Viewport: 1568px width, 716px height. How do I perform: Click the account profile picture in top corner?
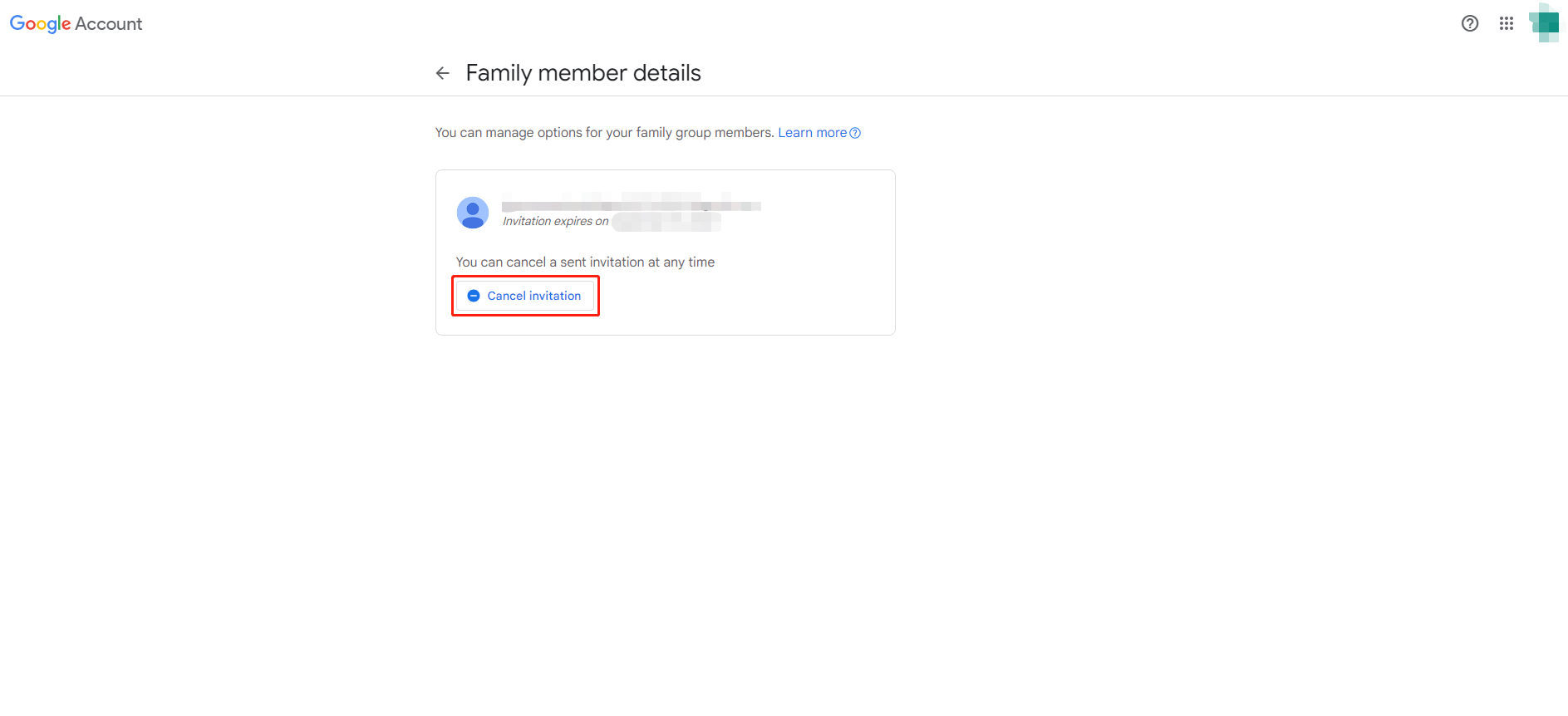(x=1545, y=23)
